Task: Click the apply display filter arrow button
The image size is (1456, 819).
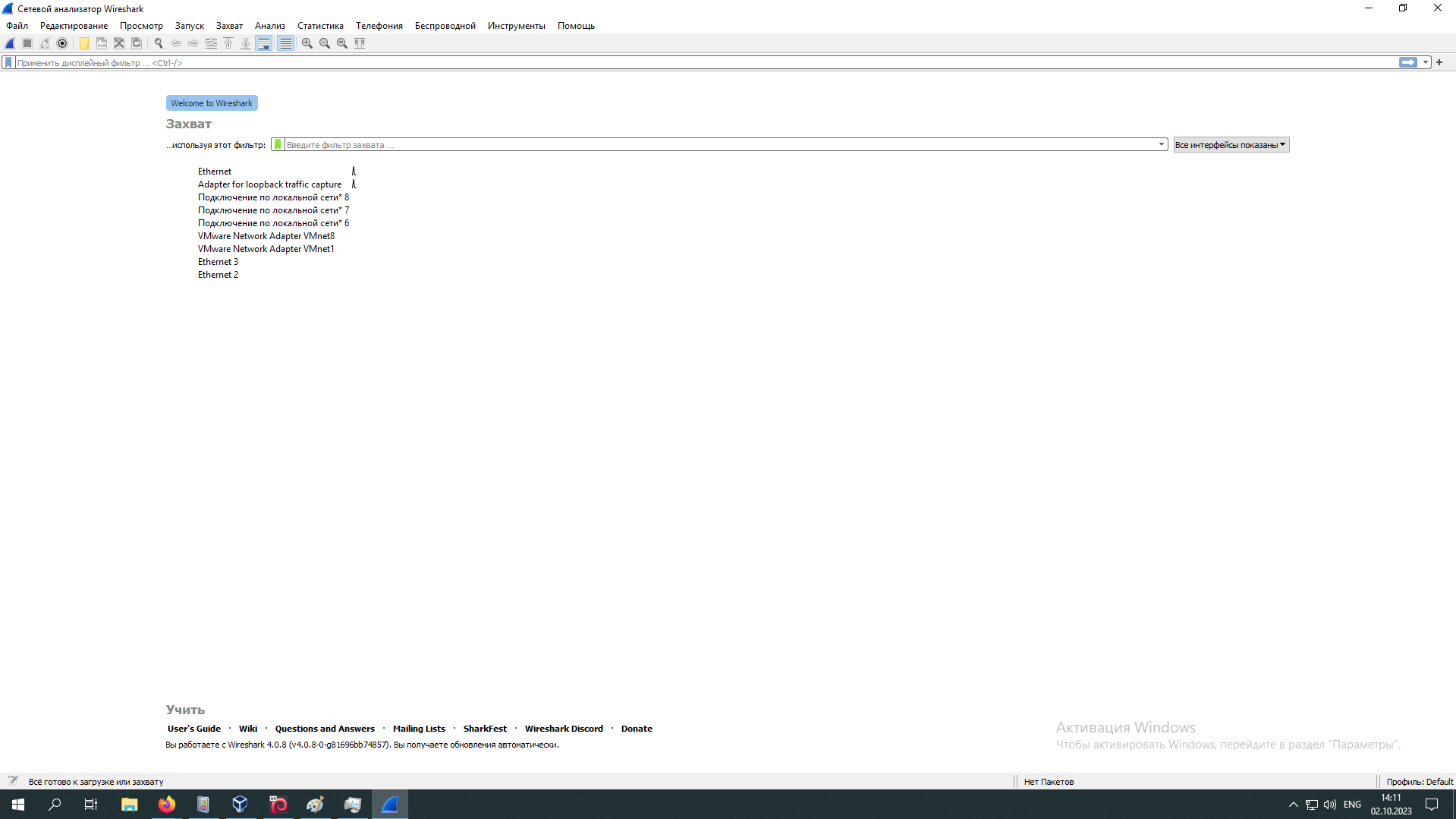Action: [1407, 62]
